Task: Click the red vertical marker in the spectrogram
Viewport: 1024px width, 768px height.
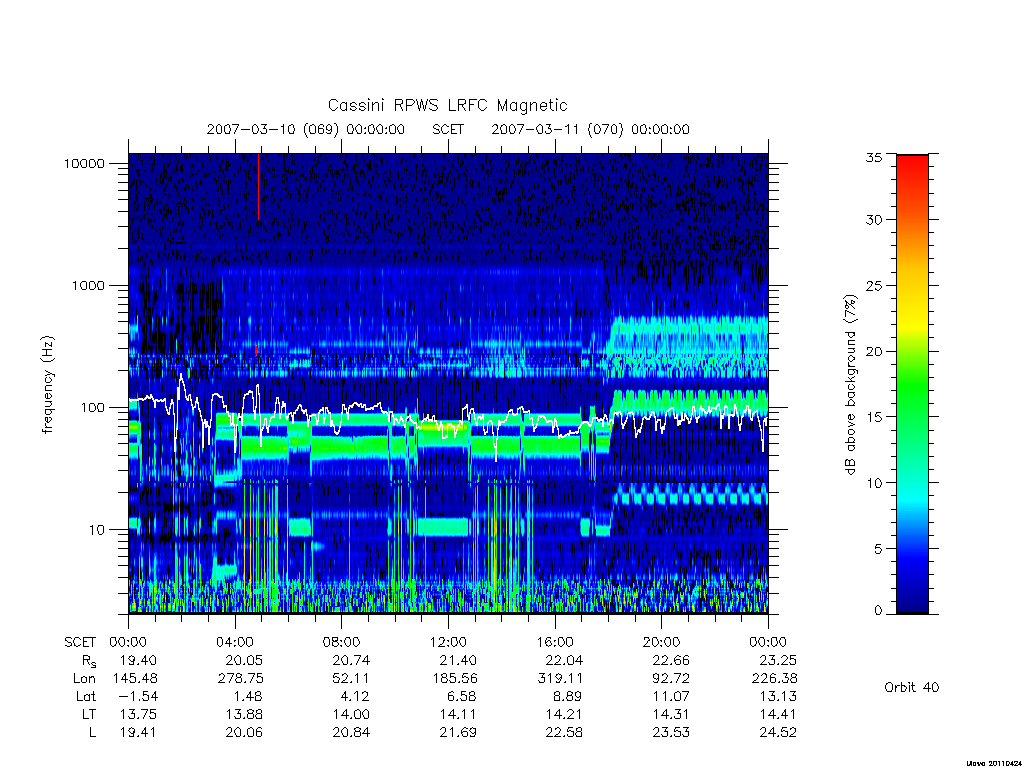Action: tap(259, 187)
